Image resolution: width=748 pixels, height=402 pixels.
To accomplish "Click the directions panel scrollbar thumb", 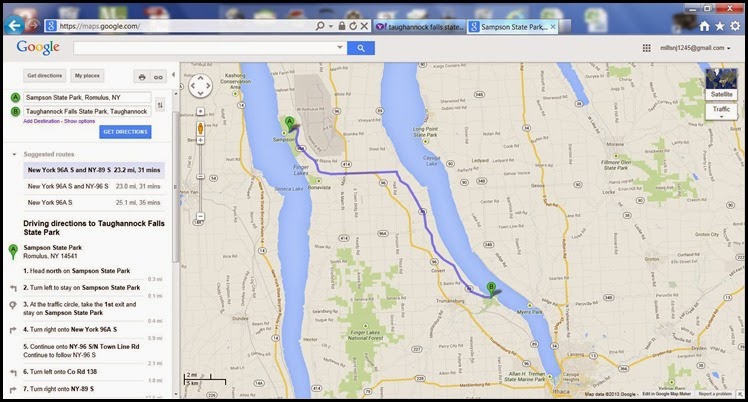I will [x=176, y=187].
